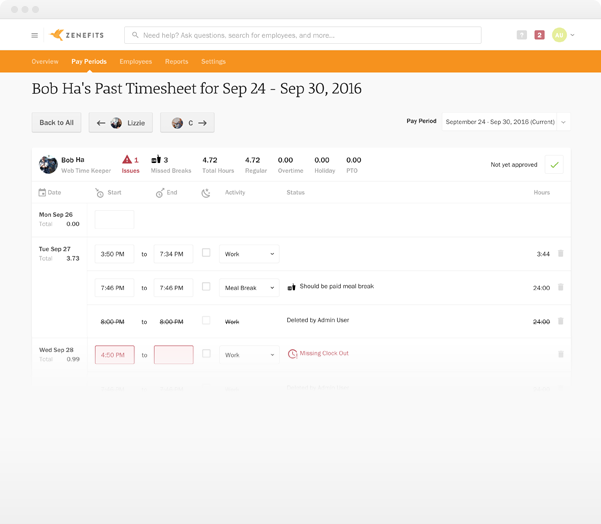Click the Wed Sep 28 date label
This screenshot has height=524, width=601.
56,350
